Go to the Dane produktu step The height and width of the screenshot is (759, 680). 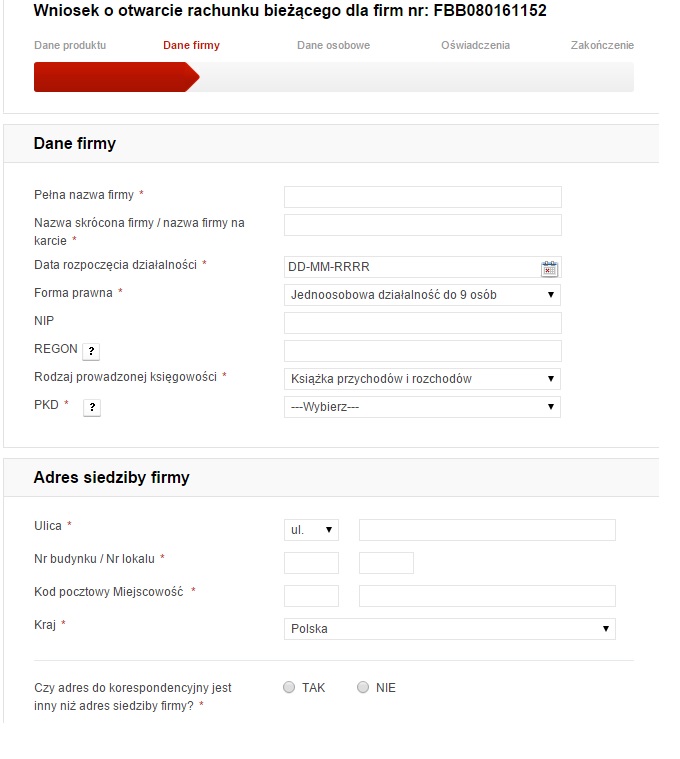click(x=70, y=46)
